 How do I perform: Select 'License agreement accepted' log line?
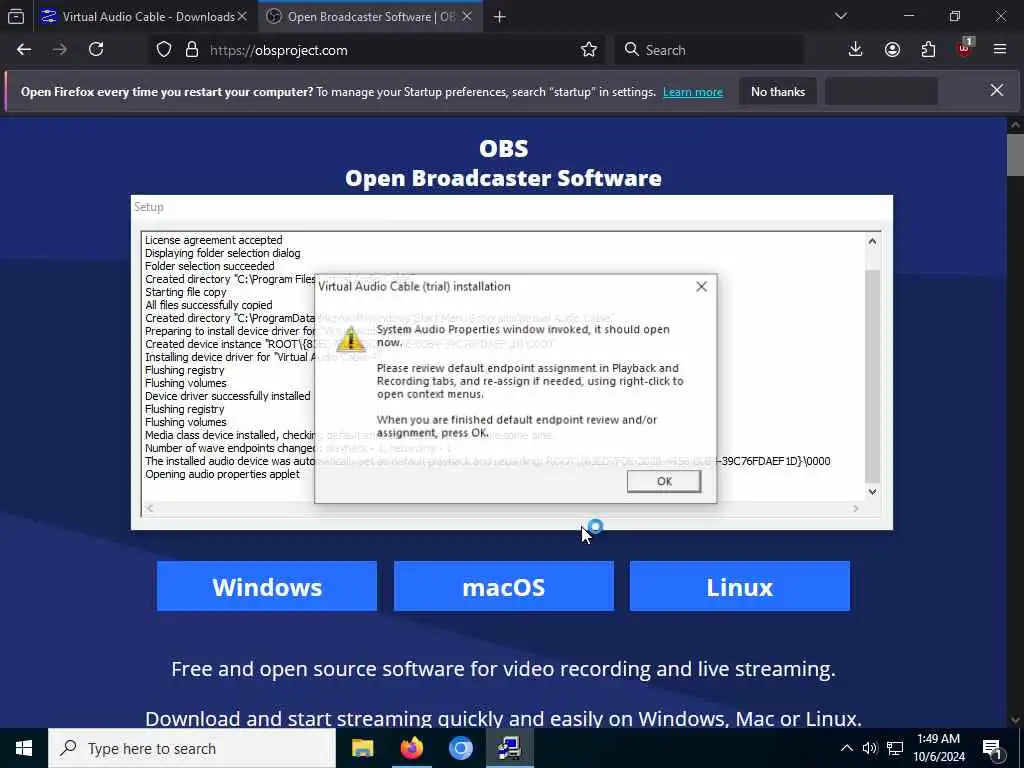point(214,240)
